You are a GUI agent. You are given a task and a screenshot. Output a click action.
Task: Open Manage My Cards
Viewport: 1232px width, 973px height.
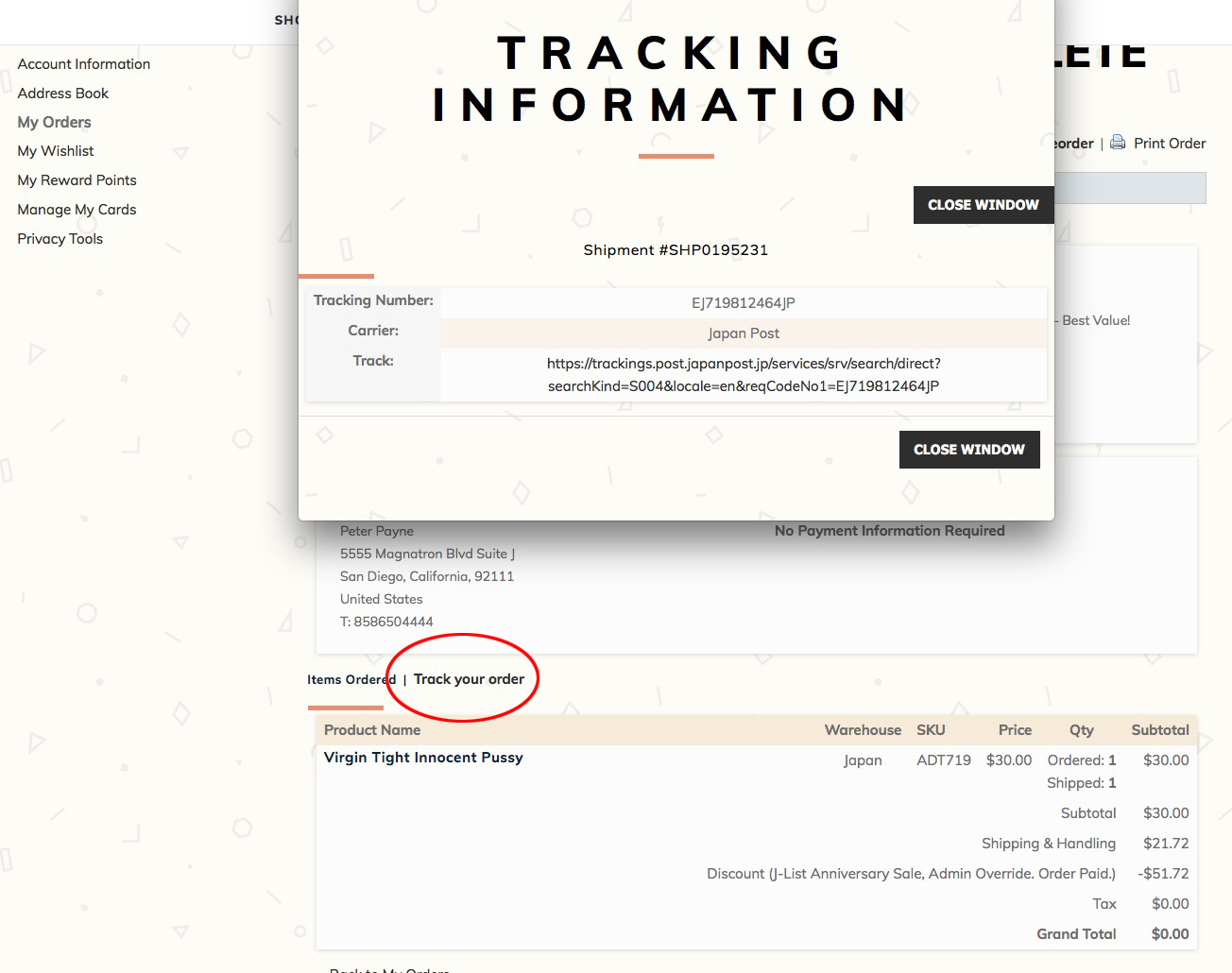tap(77, 209)
